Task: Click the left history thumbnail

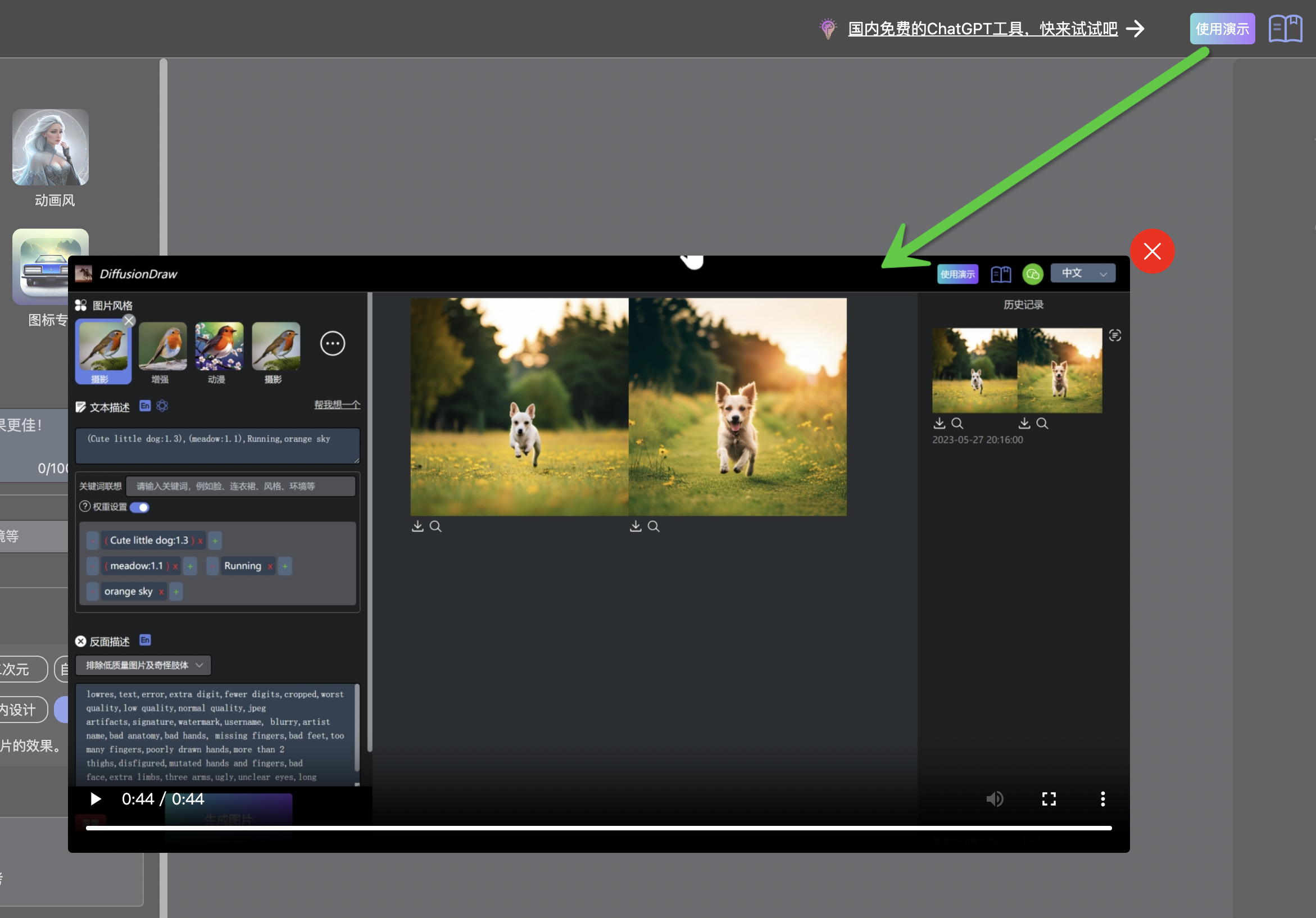Action: click(x=974, y=370)
